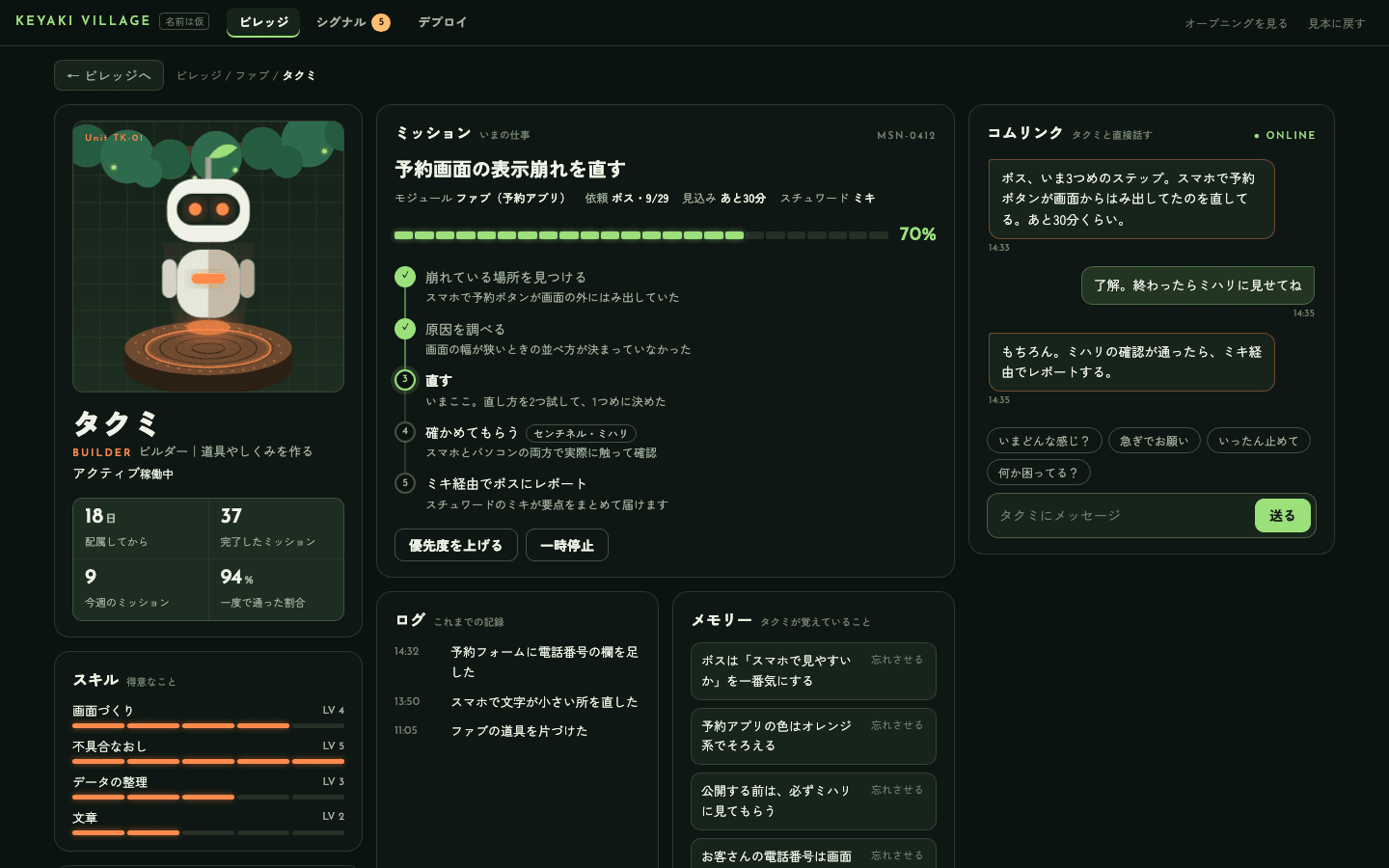Click the 画面づくり skill level bar
Image resolution: width=1389 pixels, height=868 pixels.
click(208, 725)
